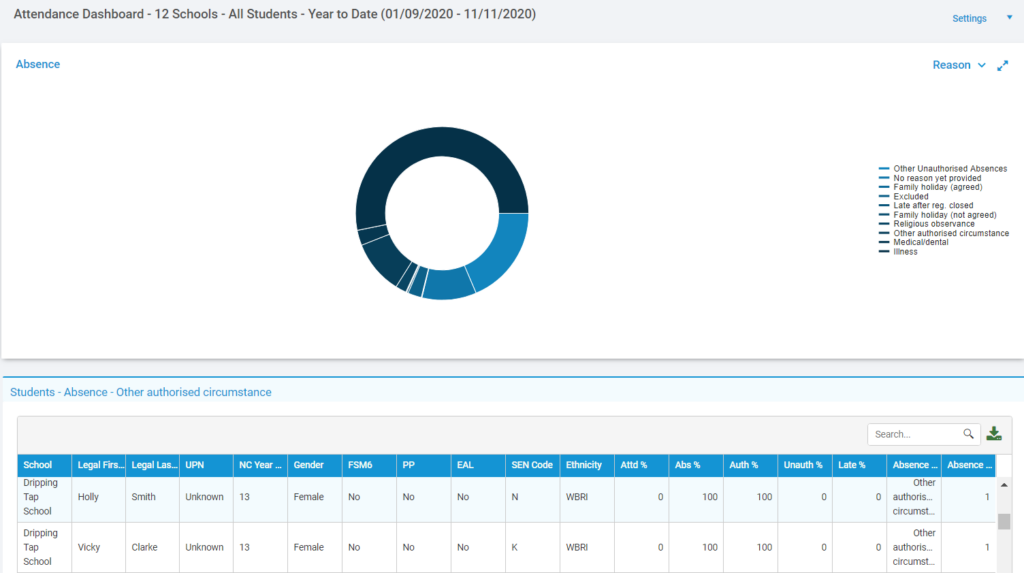The image size is (1024, 573).
Task: Open the Settings dropdown arrow
Action: point(1009,18)
